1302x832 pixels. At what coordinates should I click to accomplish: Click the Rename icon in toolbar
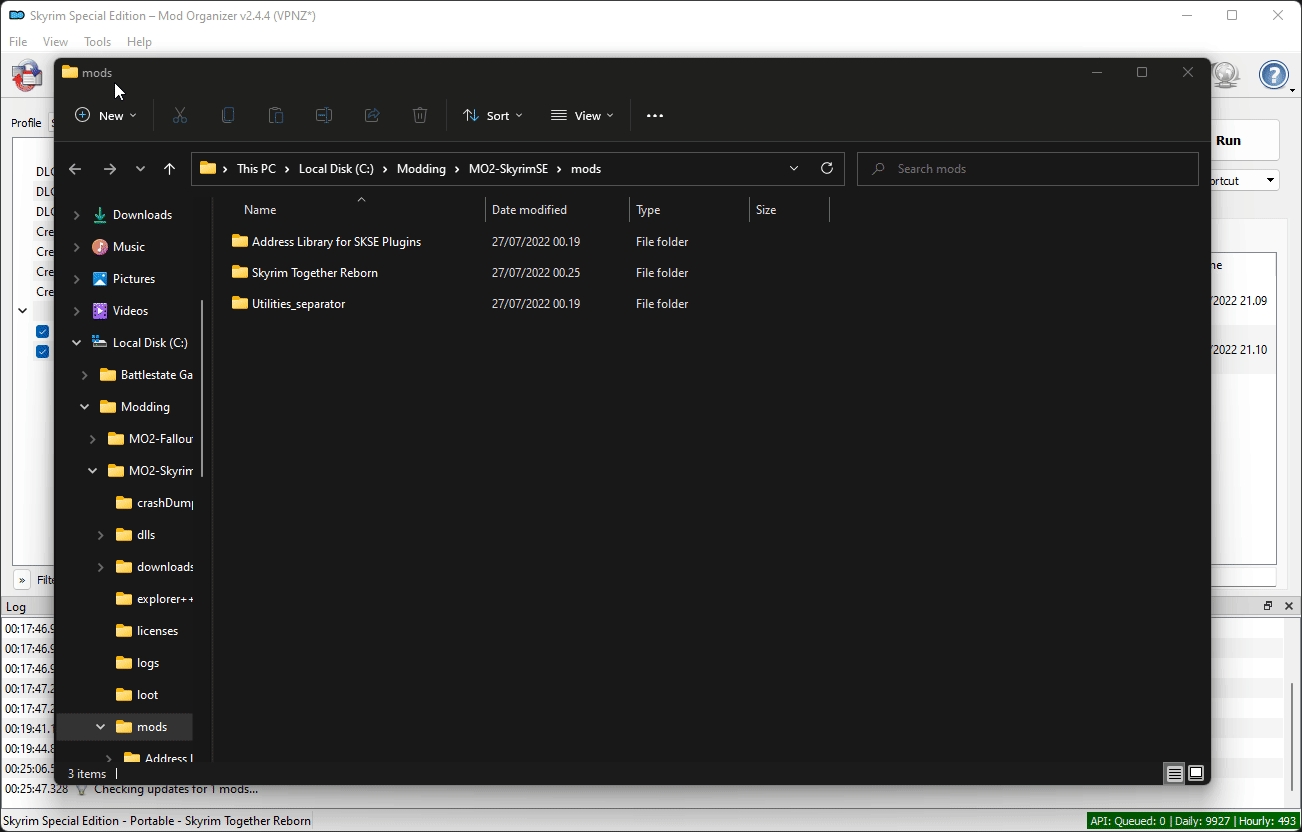point(324,116)
